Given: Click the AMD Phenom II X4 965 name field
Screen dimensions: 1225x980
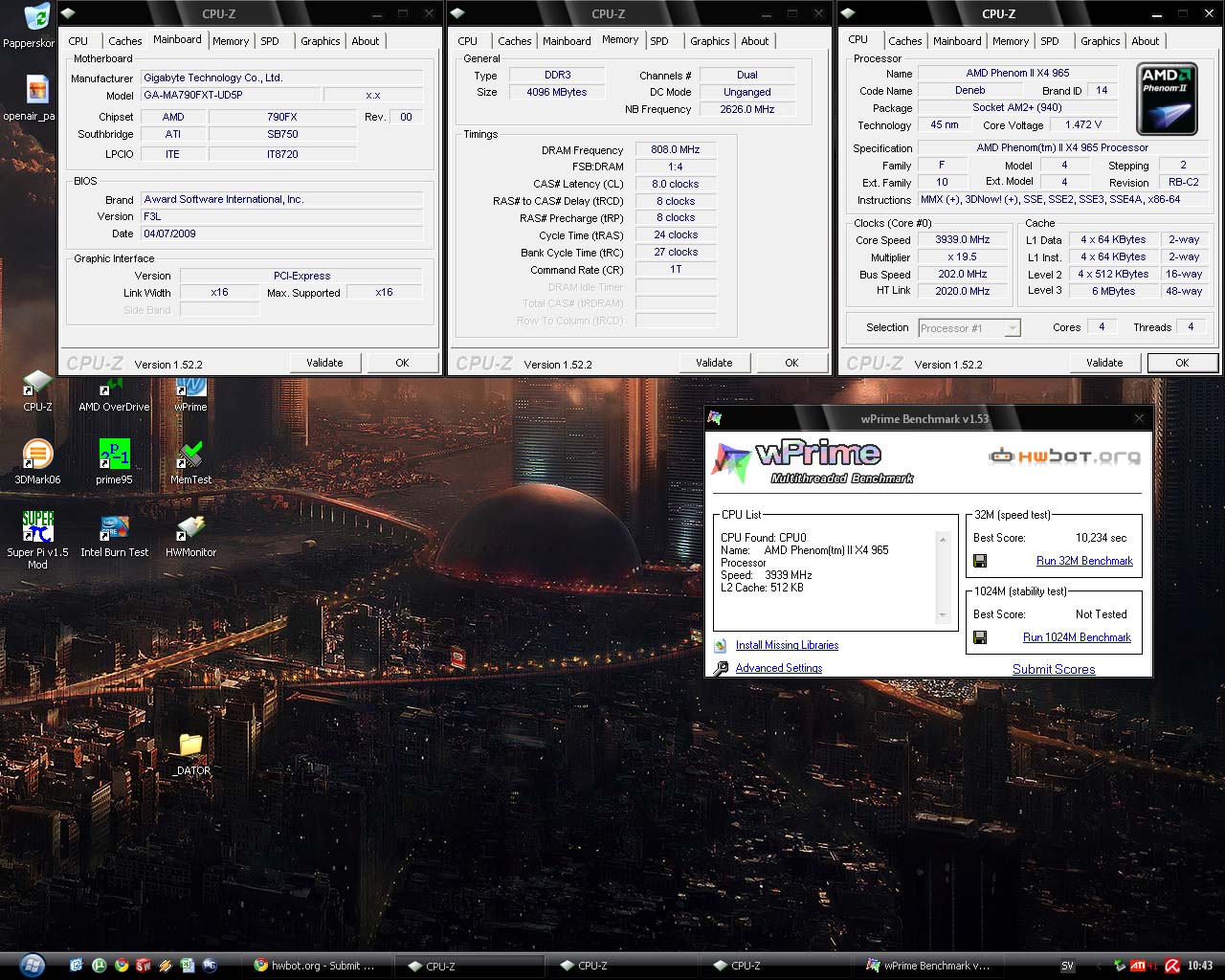Looking at the screenshot, I should point(1017,74).
